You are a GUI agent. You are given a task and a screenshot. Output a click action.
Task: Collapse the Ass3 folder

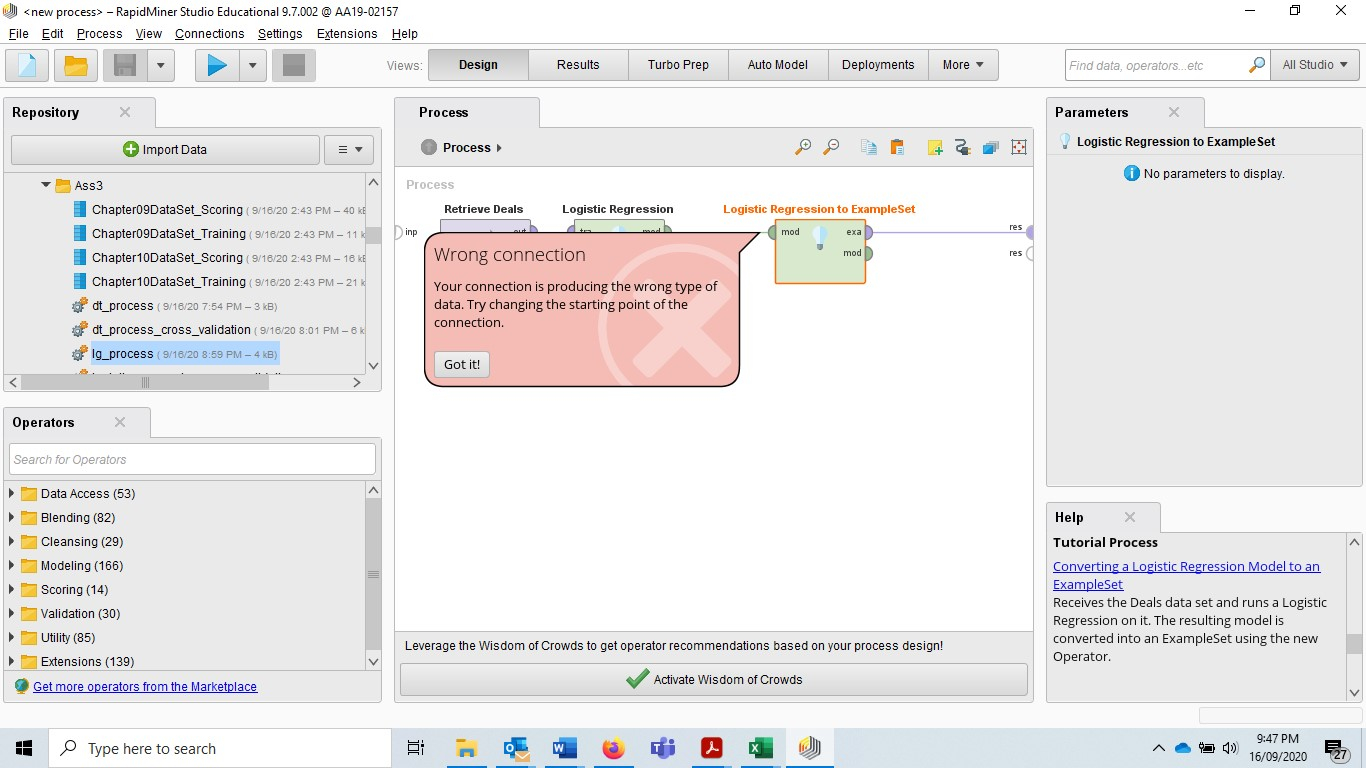tap(46, 185)
